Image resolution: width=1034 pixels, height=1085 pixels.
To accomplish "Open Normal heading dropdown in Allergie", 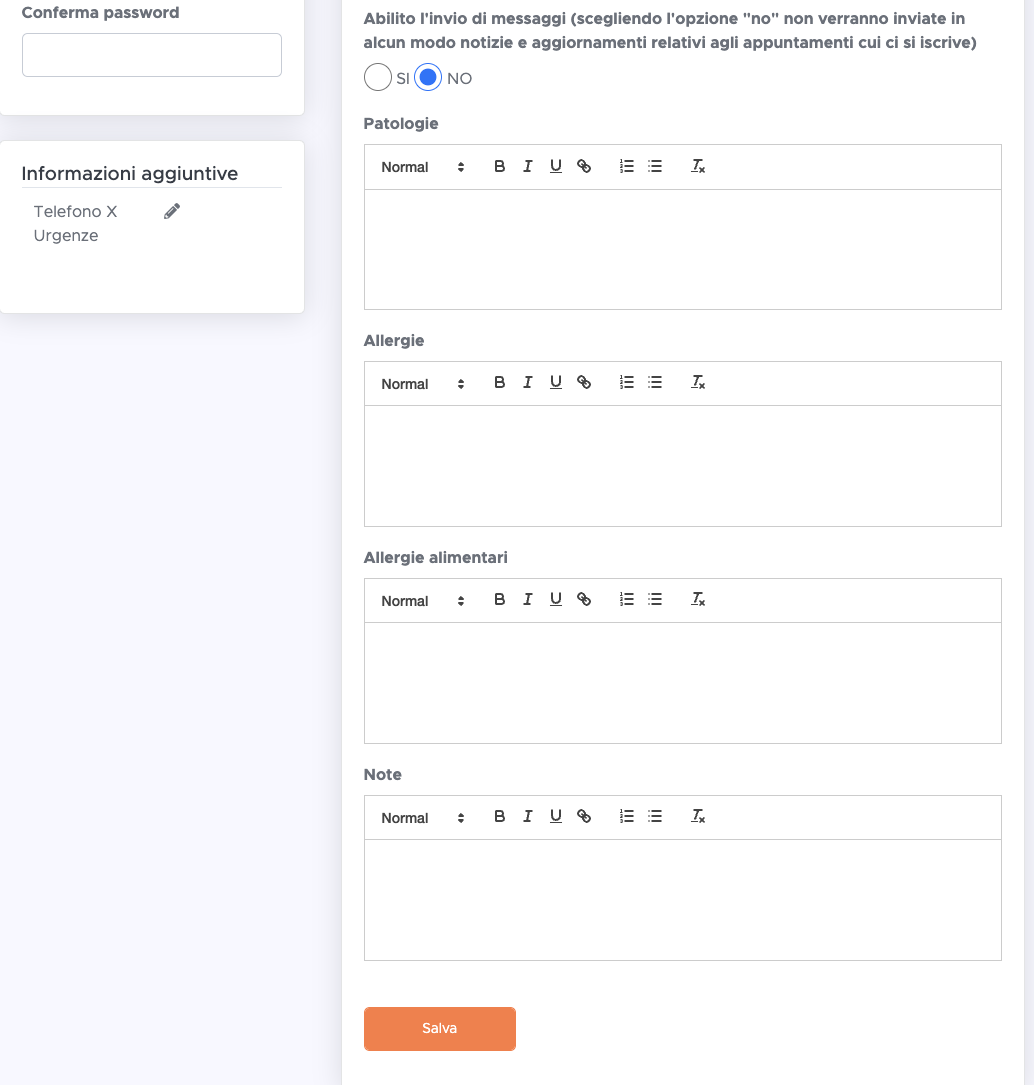I will point(422,383).
